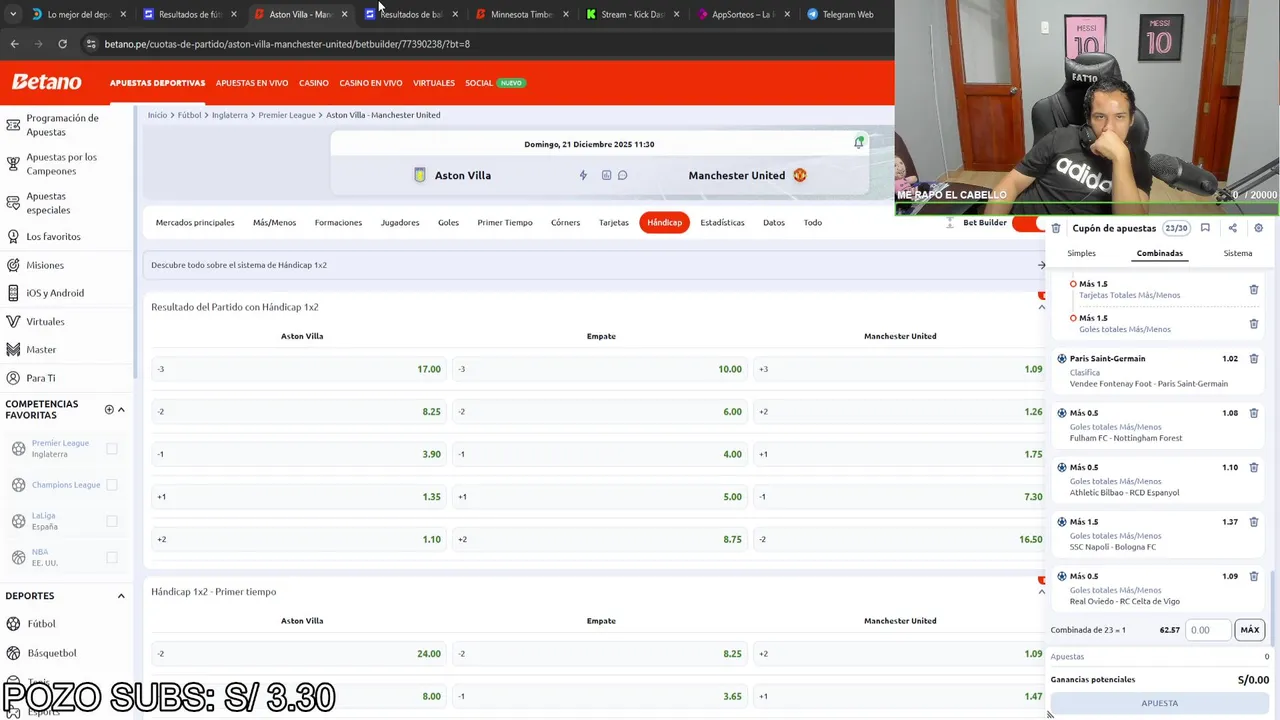Open Virtuales sidebar icon
Viewport: 1280px width, 720px height.
pos(13,322)
